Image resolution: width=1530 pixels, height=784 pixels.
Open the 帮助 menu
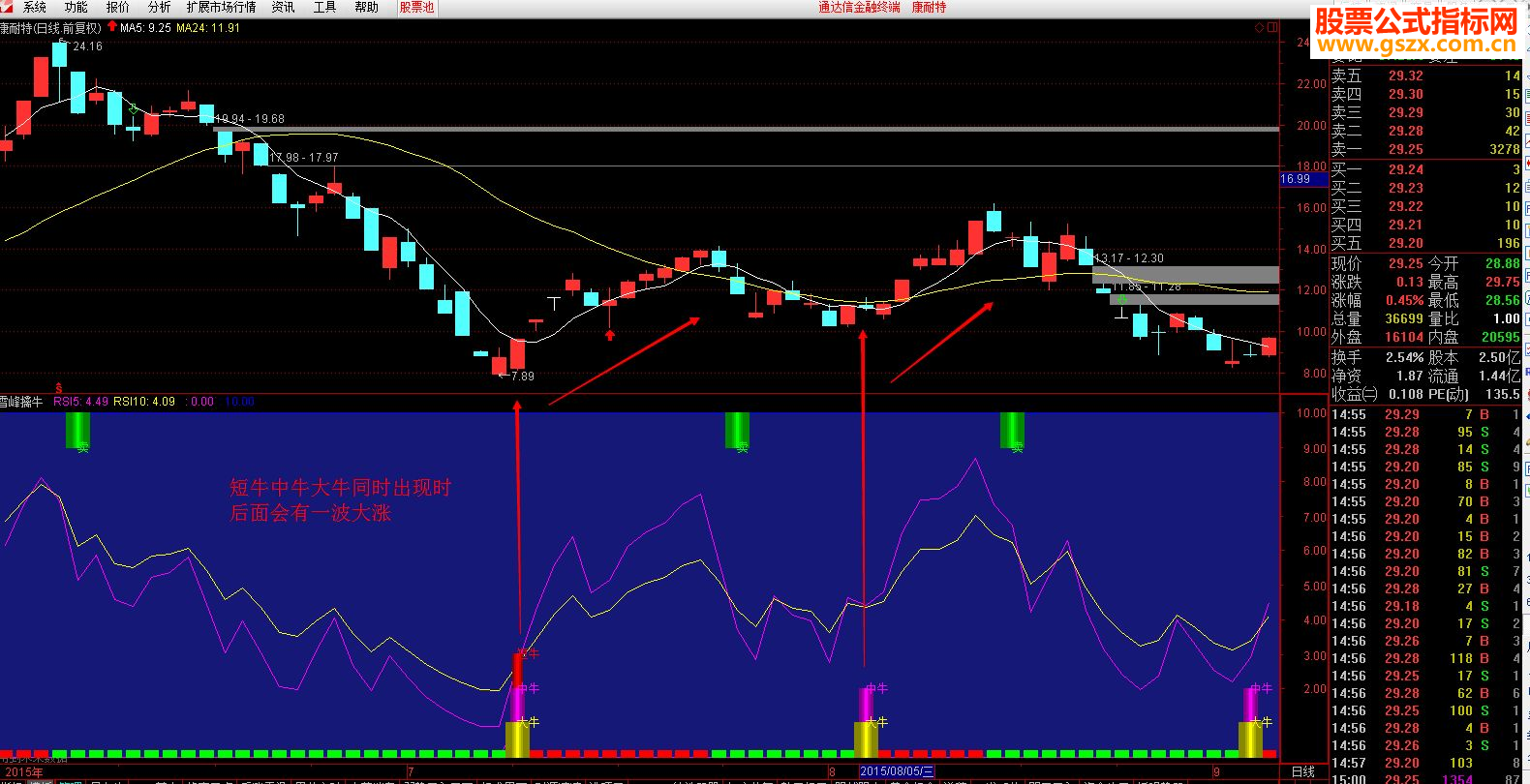pyautogui.click(x=366, y=7)
